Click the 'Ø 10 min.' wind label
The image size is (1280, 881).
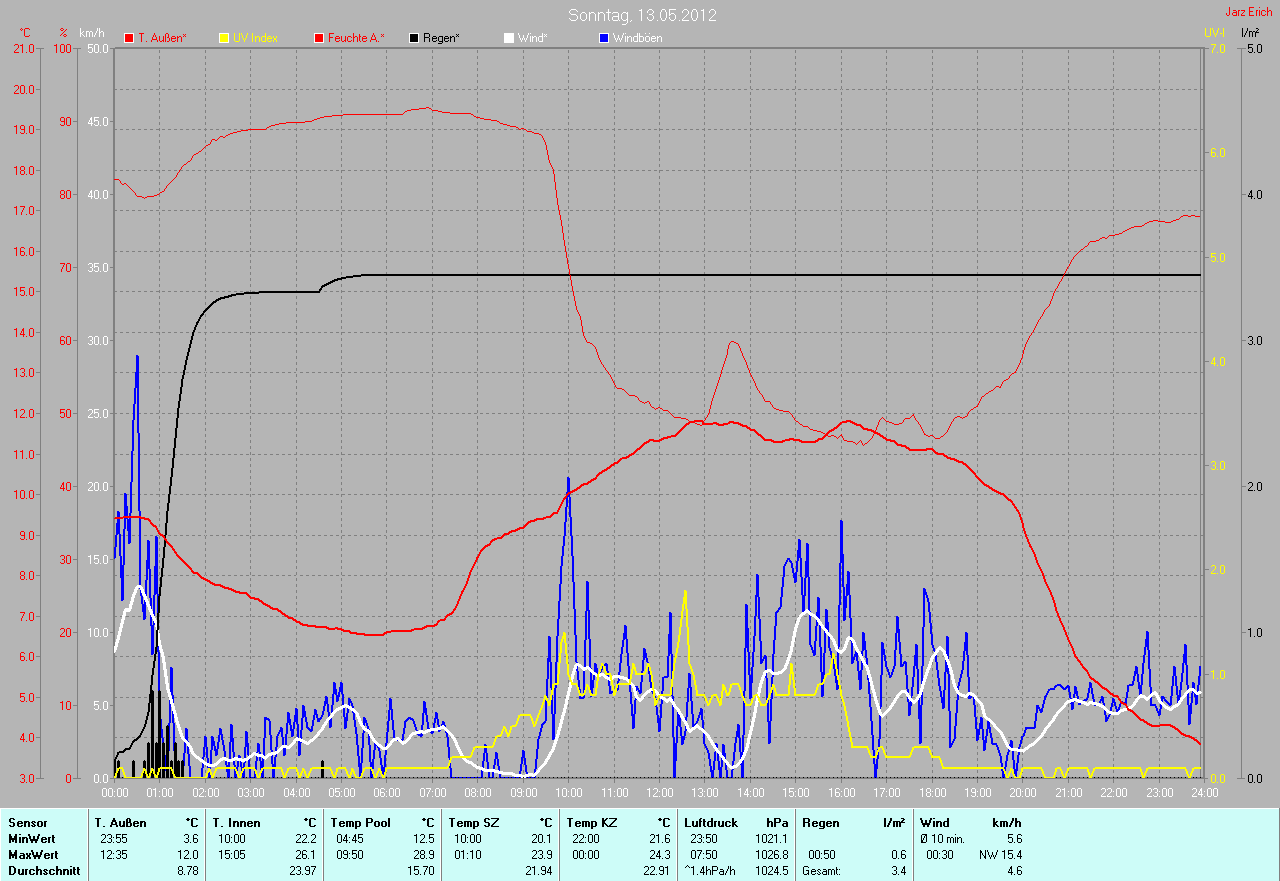tap(942, 838)
